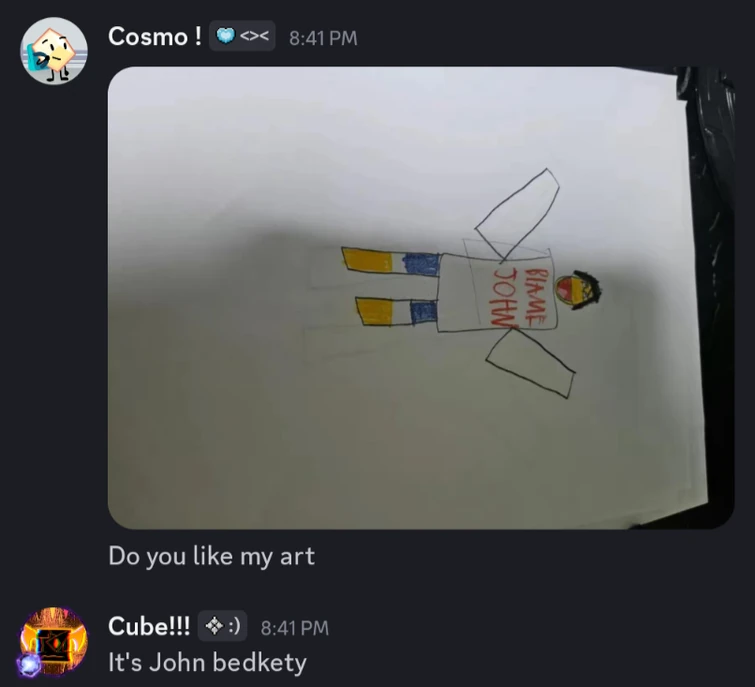Open the attached drawing photo
Viewport: 755px width, 687px height.
pyautogui.click(x=421, y=298)
